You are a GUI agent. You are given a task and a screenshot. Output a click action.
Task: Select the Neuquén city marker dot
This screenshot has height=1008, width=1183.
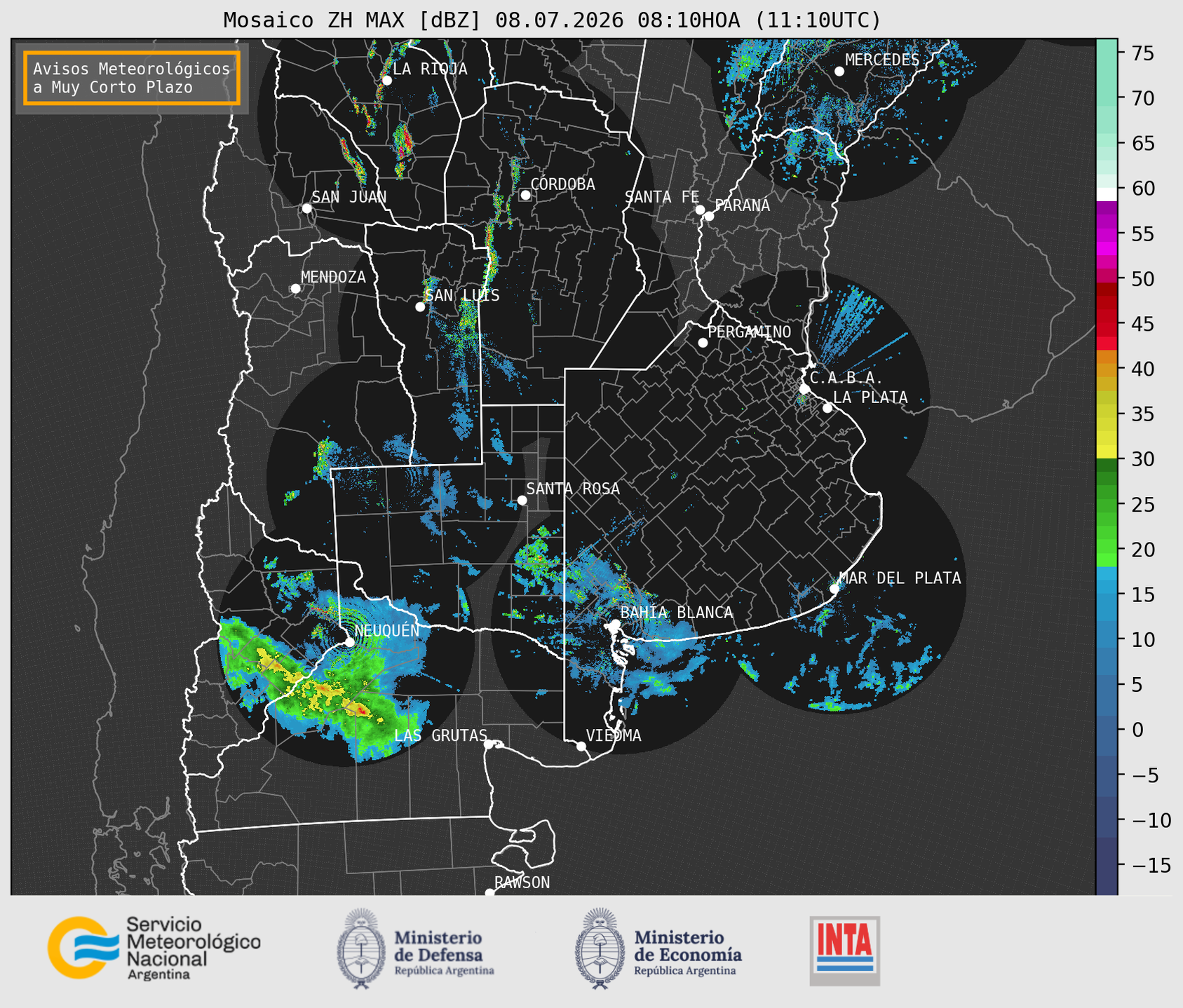click(x=349, y=641)
